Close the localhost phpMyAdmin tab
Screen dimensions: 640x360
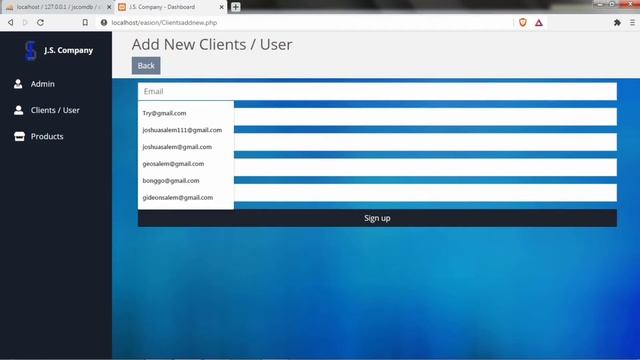pos(109,7)
